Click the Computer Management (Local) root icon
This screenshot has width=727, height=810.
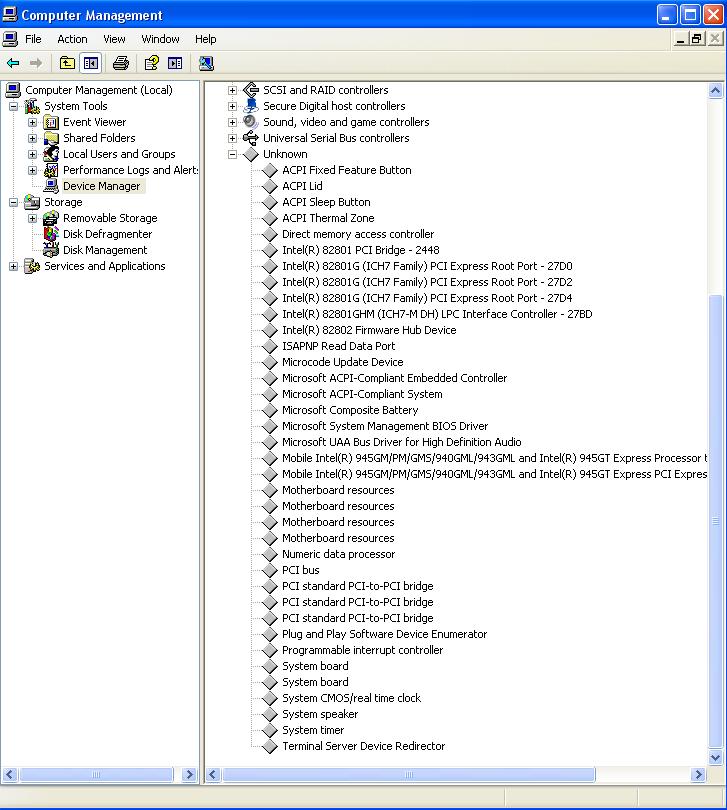tap(13, 90)
